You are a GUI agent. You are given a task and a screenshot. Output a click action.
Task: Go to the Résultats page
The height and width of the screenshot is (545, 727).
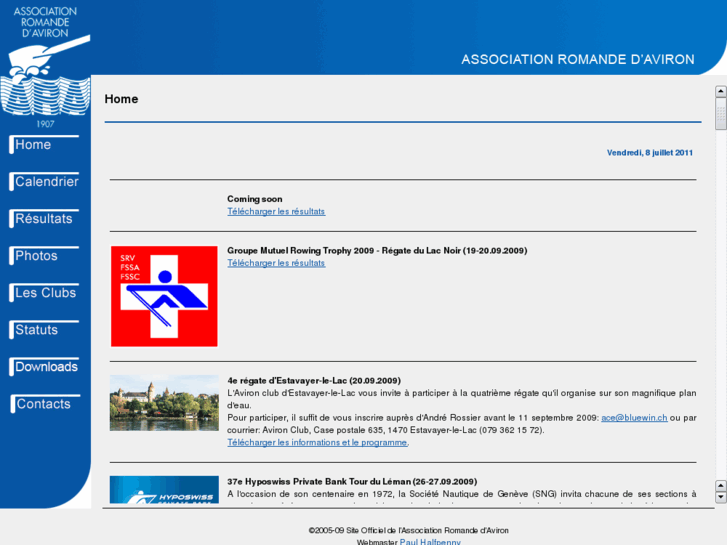click(x=44, y=219)
